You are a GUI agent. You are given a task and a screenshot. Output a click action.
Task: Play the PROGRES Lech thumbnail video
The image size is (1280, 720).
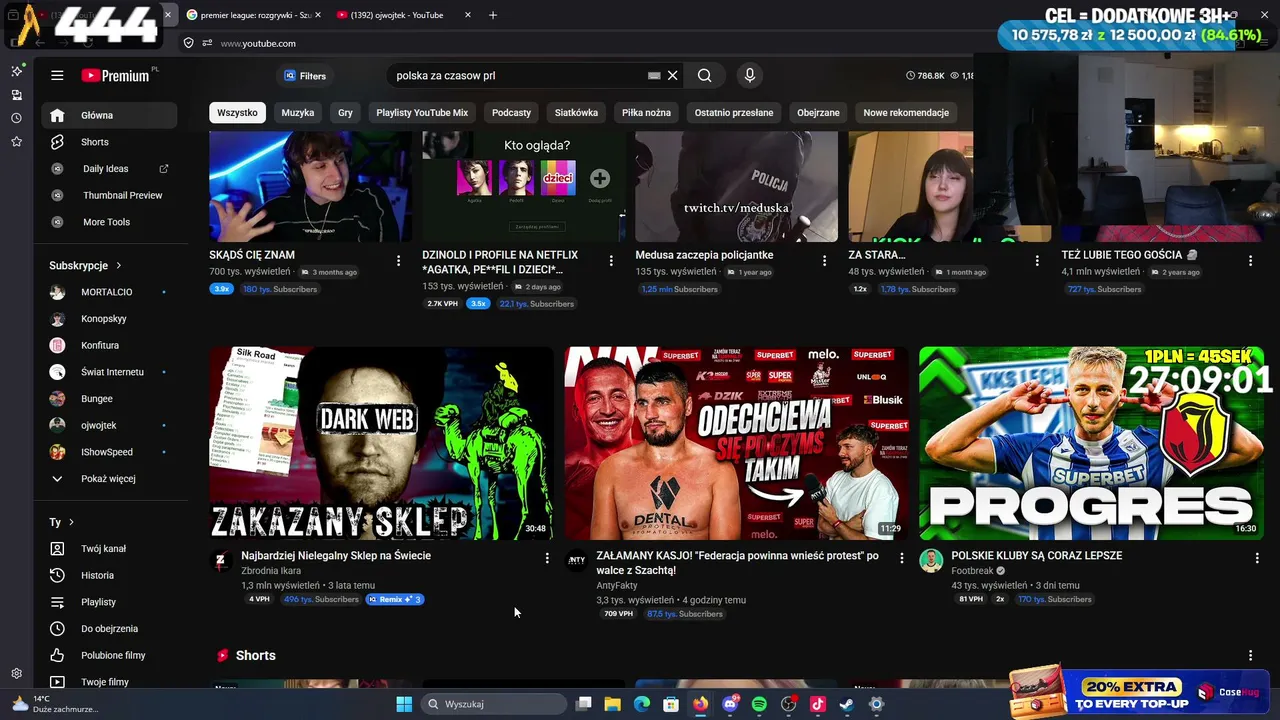click(1091, 443)
